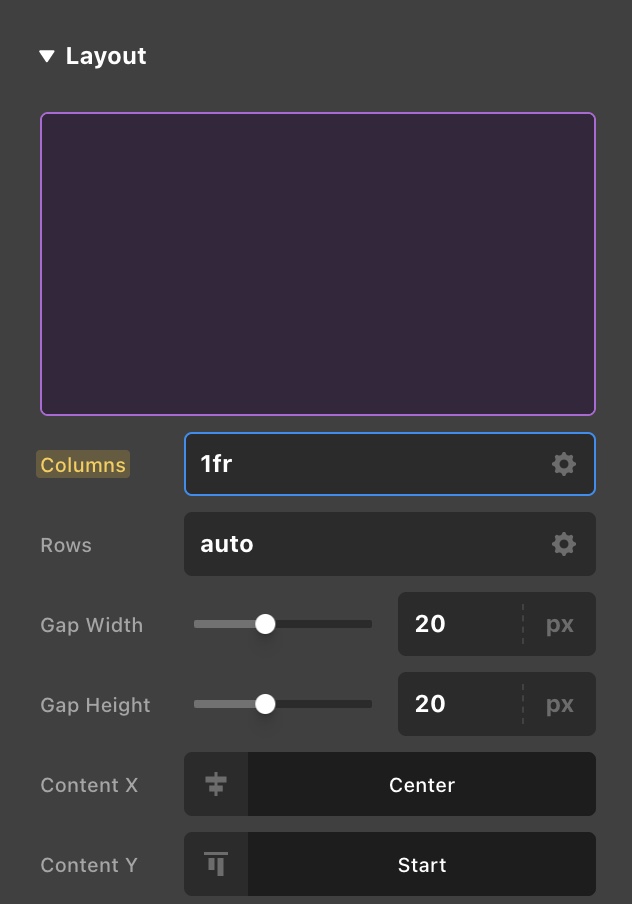632x904 pixels.
Task: Click the Columns 1fr input field
Action: pyautogui.click(x=360, y=464)
